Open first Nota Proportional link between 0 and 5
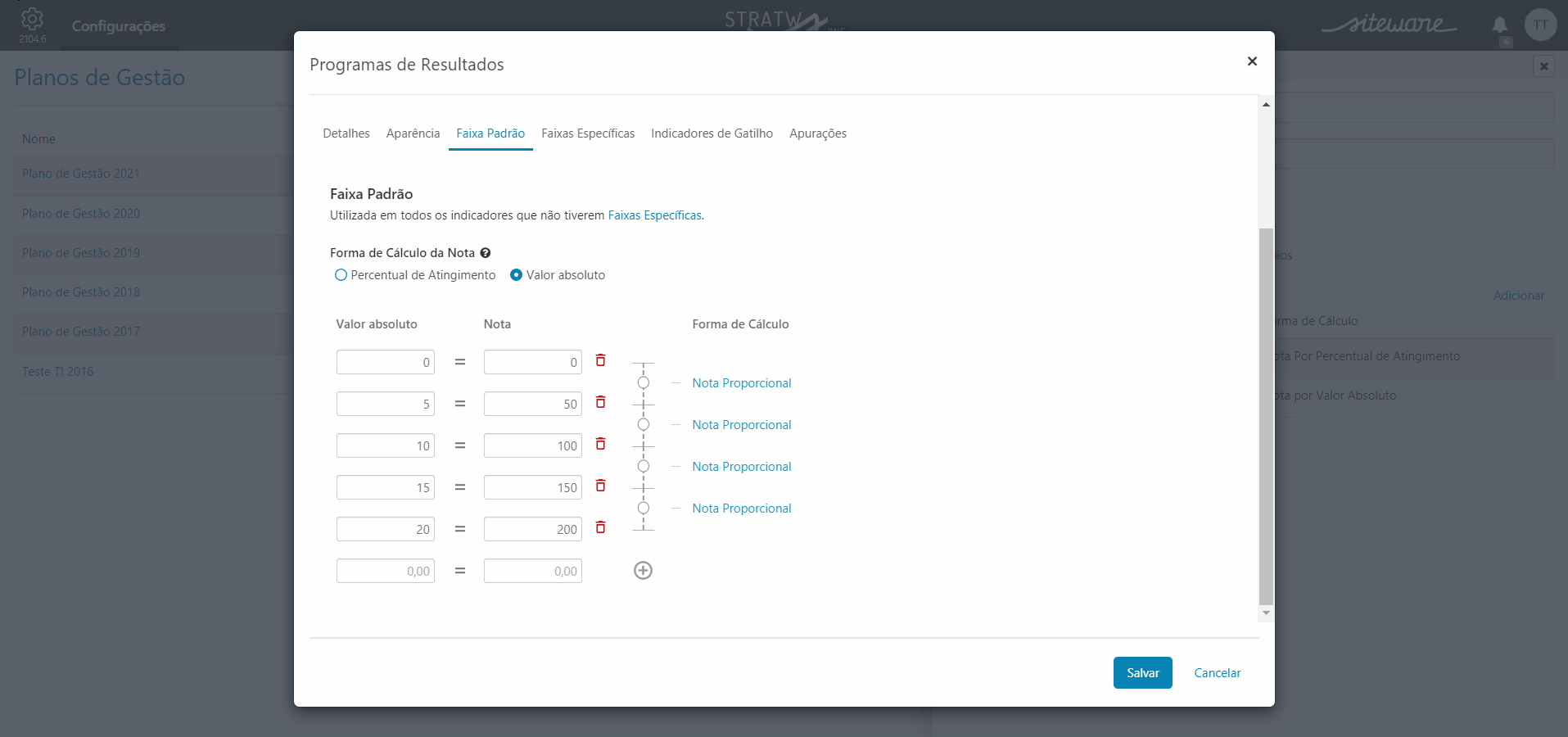 [742, 383]
